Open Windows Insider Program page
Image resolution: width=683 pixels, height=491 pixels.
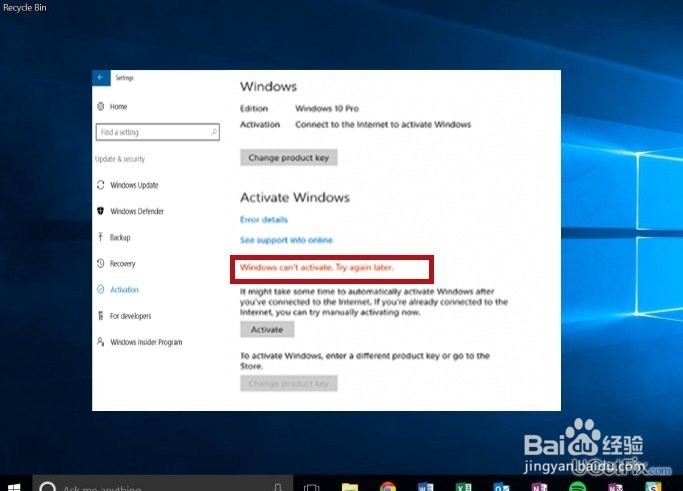point(139,342)
